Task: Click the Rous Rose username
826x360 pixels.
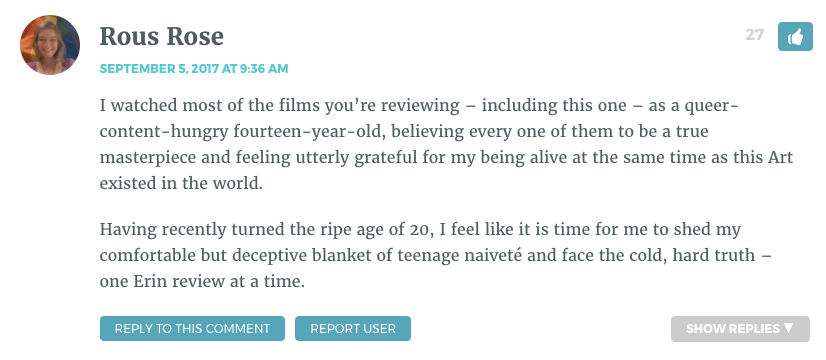Action: click(162, 36)
